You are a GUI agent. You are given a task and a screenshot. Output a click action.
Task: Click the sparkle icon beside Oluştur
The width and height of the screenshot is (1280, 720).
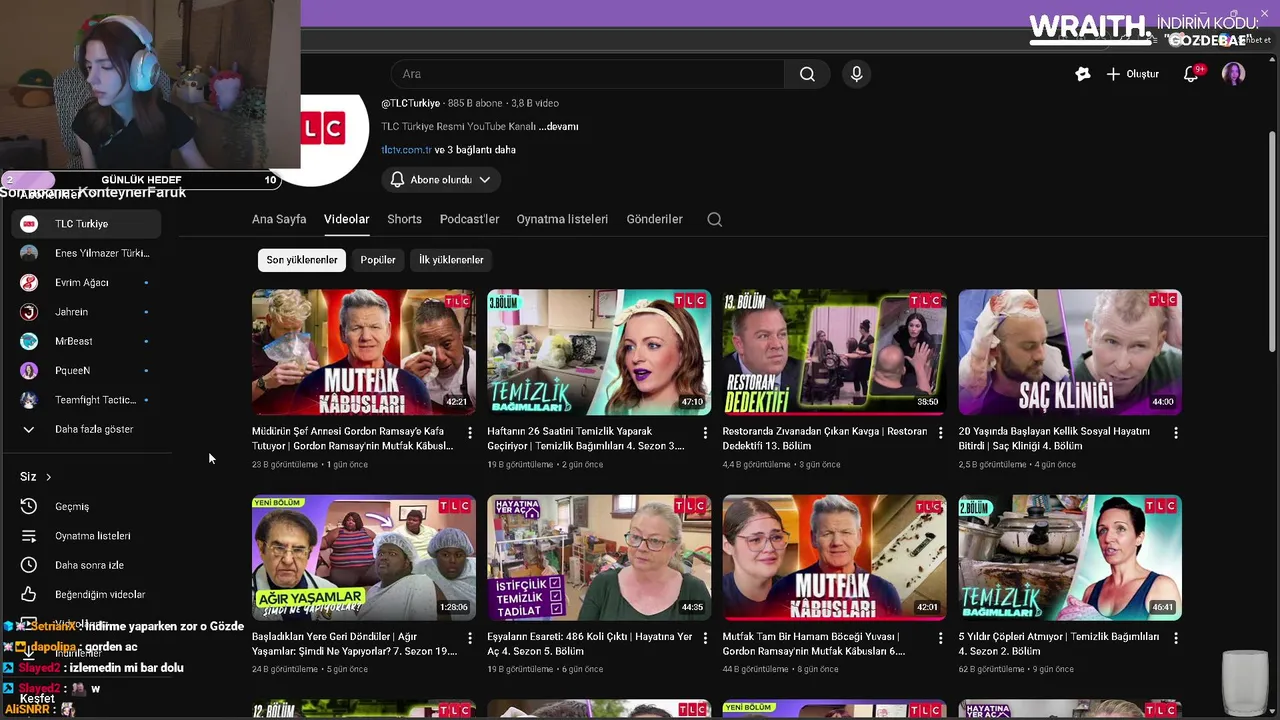(1082, 74)
